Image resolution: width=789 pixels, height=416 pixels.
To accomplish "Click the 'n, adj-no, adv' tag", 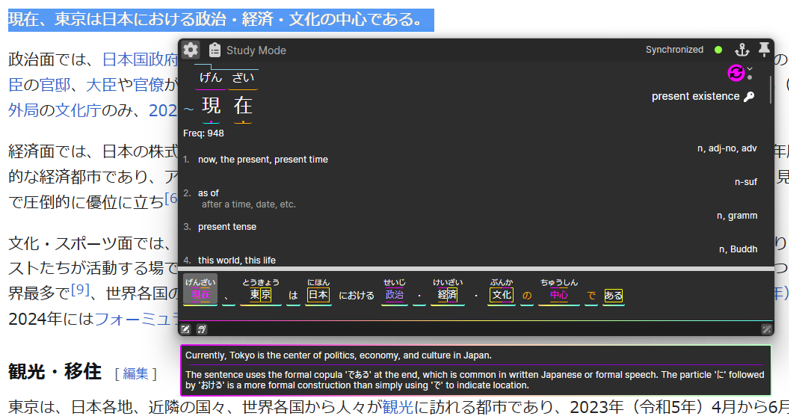I will point(727,148).
